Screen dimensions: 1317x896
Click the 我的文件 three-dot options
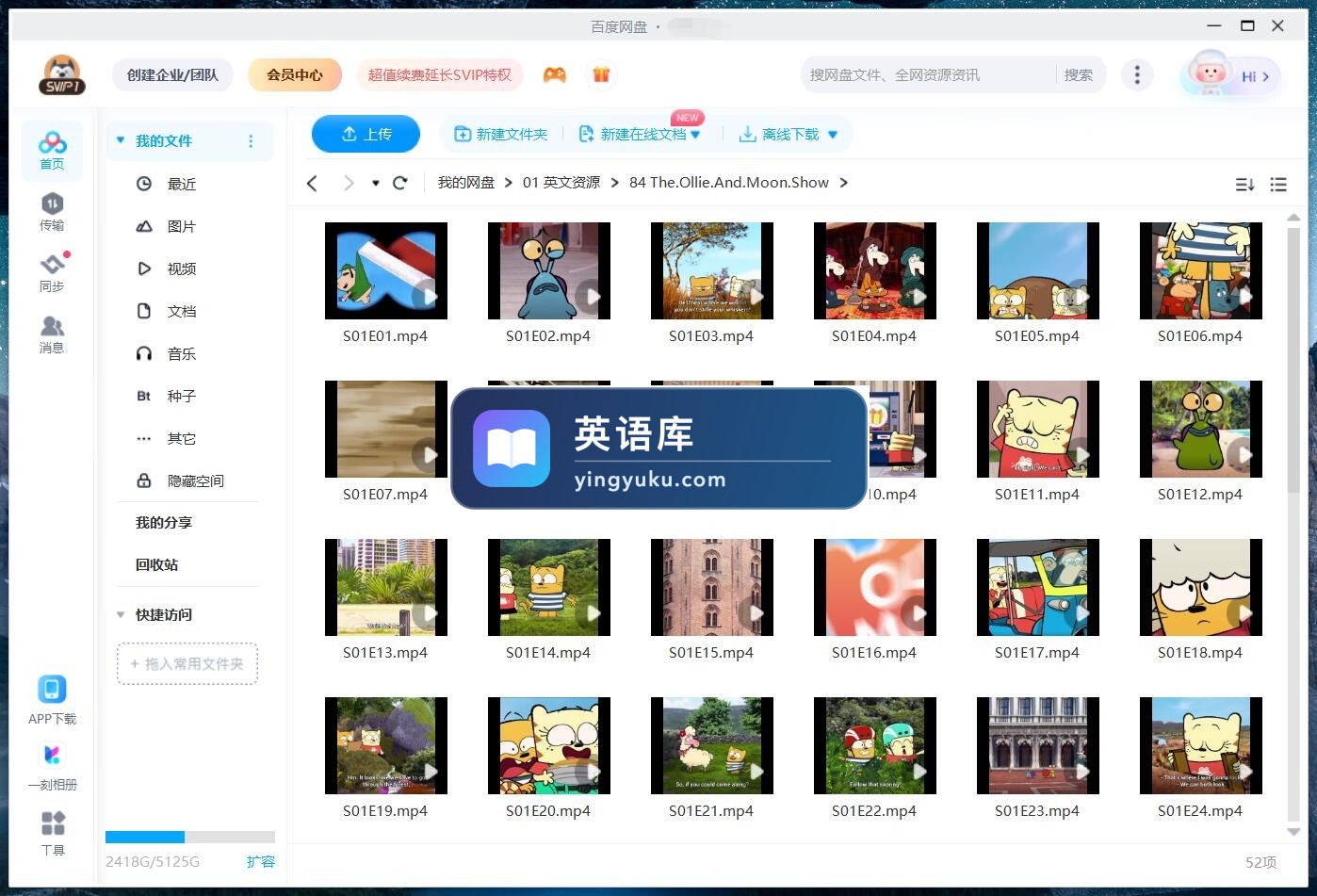(251, 141)
